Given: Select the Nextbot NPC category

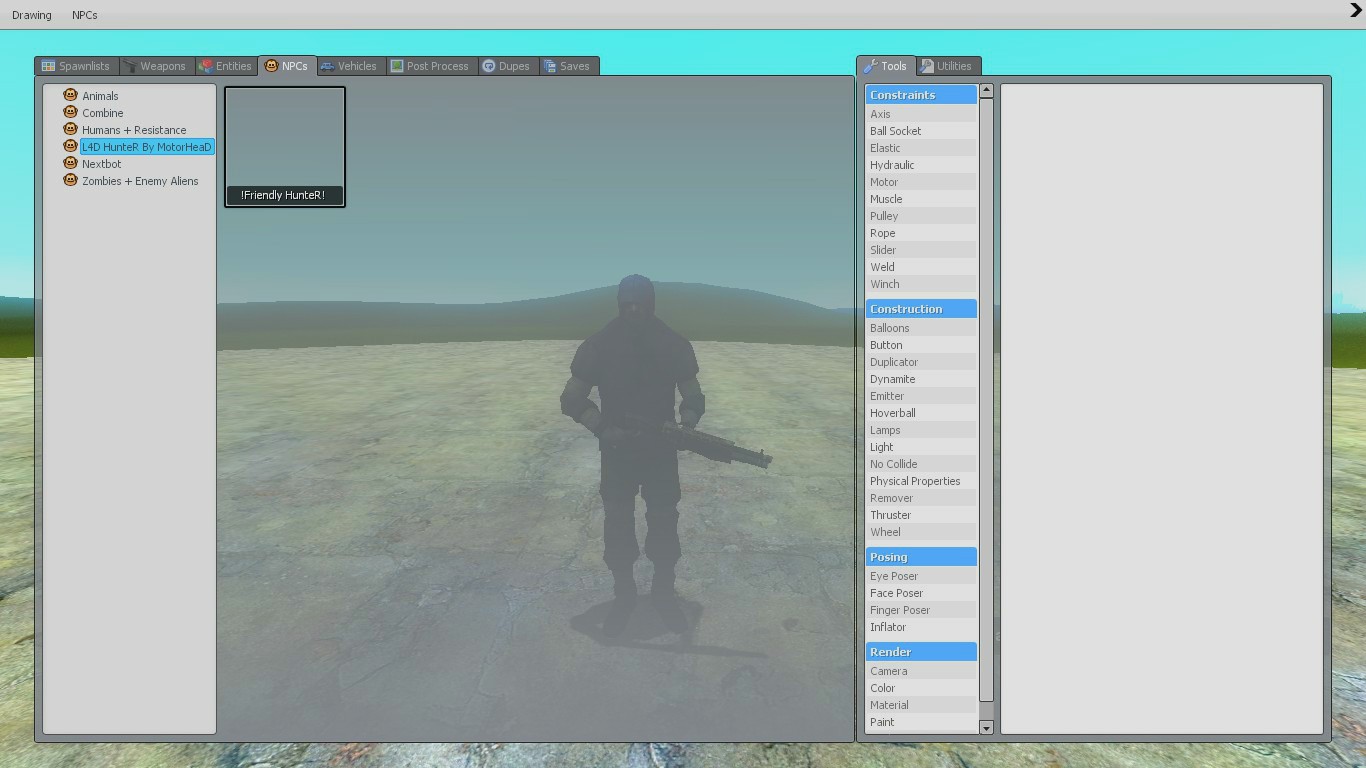Looking at the screenshot, I should (100, 163).
